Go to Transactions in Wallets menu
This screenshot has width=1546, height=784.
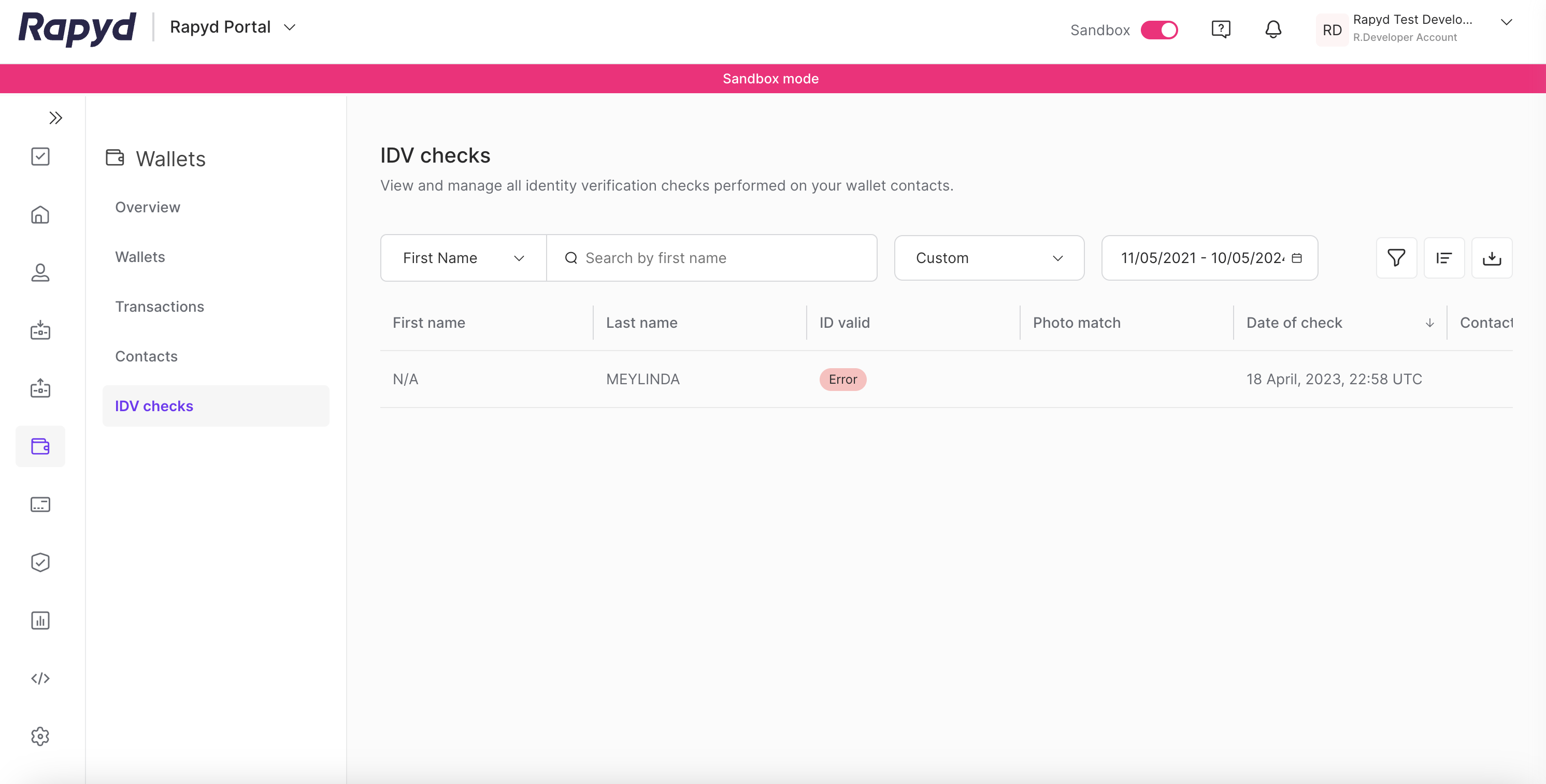click(x=159, y=307)
